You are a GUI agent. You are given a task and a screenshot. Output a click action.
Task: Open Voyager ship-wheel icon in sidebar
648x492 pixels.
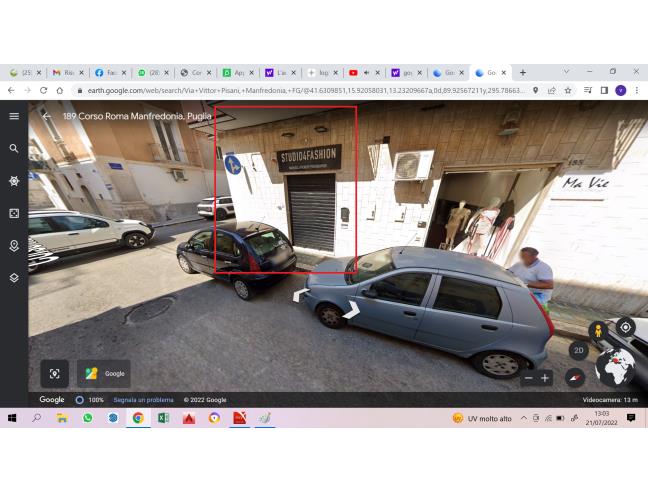pyautogui.click(x=14, y=181)
